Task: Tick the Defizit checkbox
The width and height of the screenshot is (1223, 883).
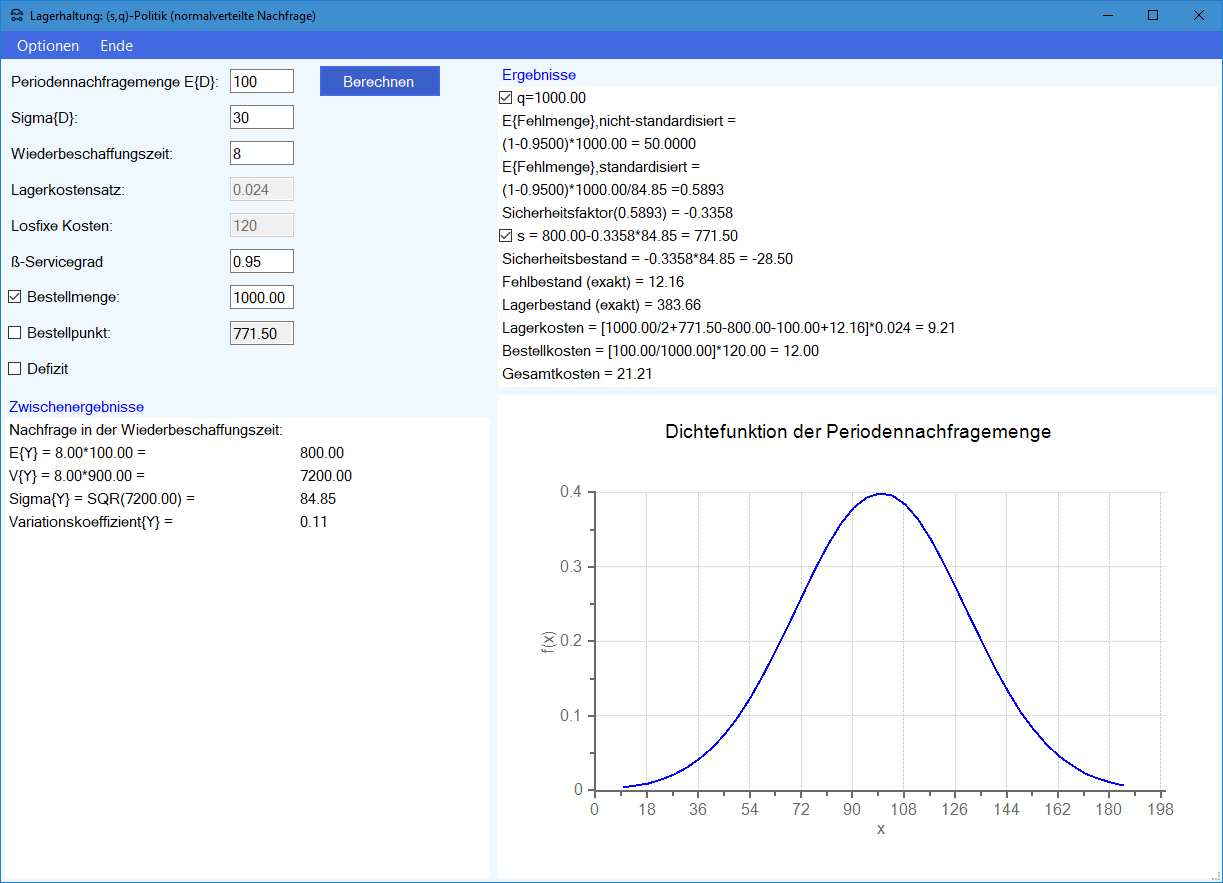Action: point(15,369)
